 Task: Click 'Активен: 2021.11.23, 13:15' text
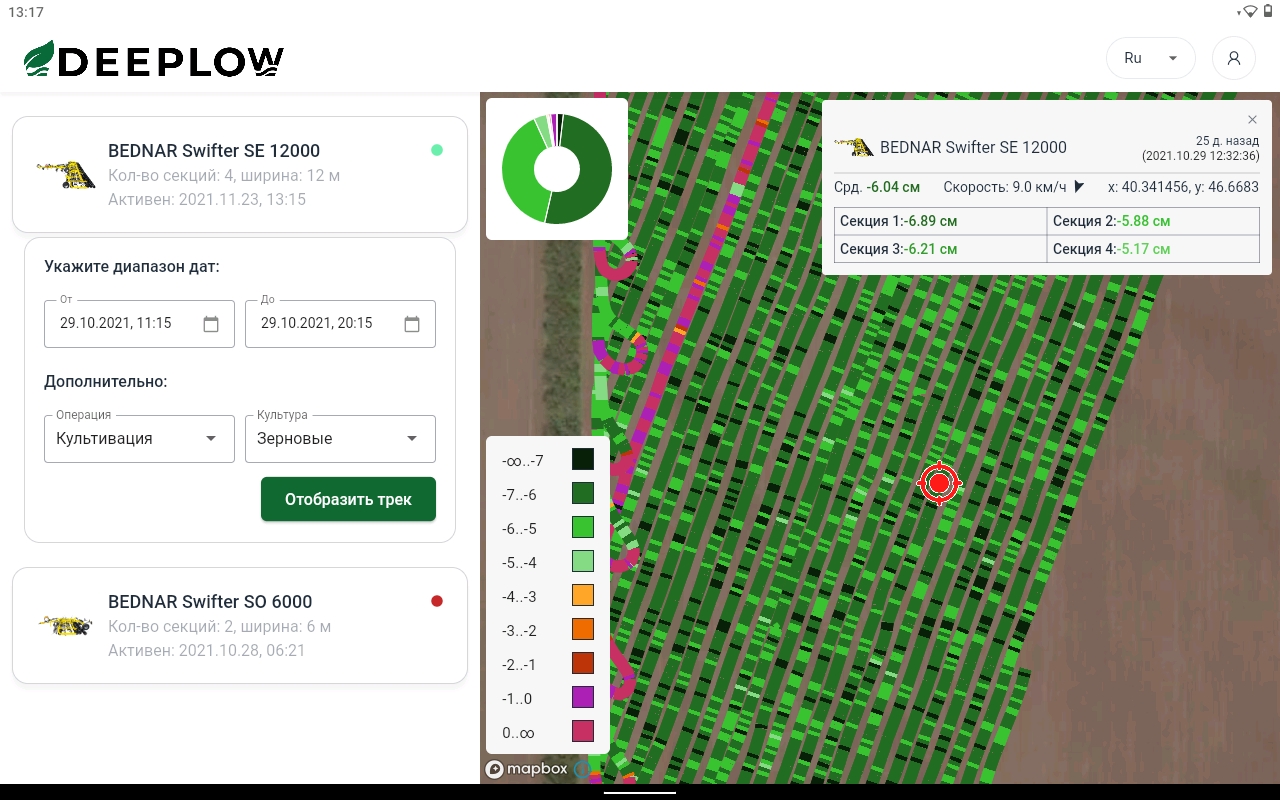tap(207, 199)
